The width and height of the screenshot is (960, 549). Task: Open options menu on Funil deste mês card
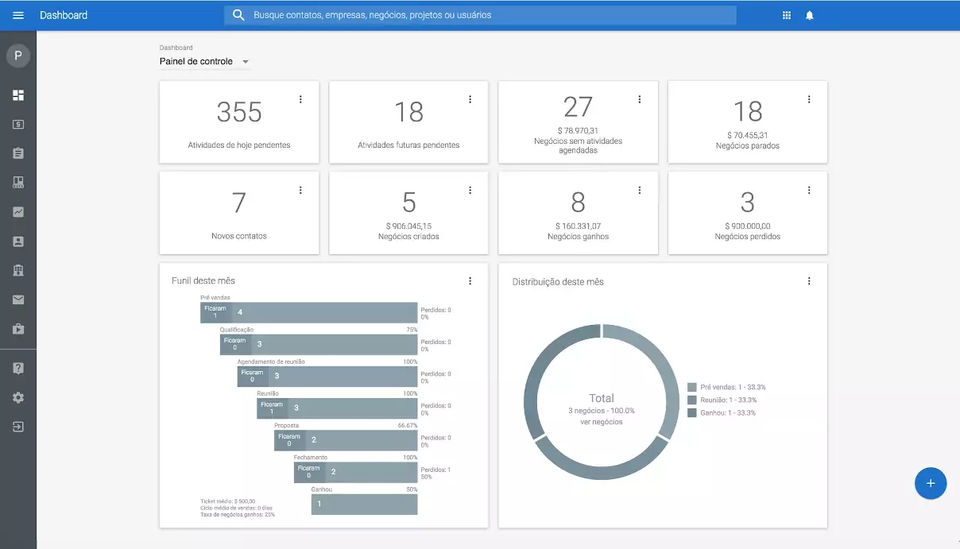(x=470, y=282)
